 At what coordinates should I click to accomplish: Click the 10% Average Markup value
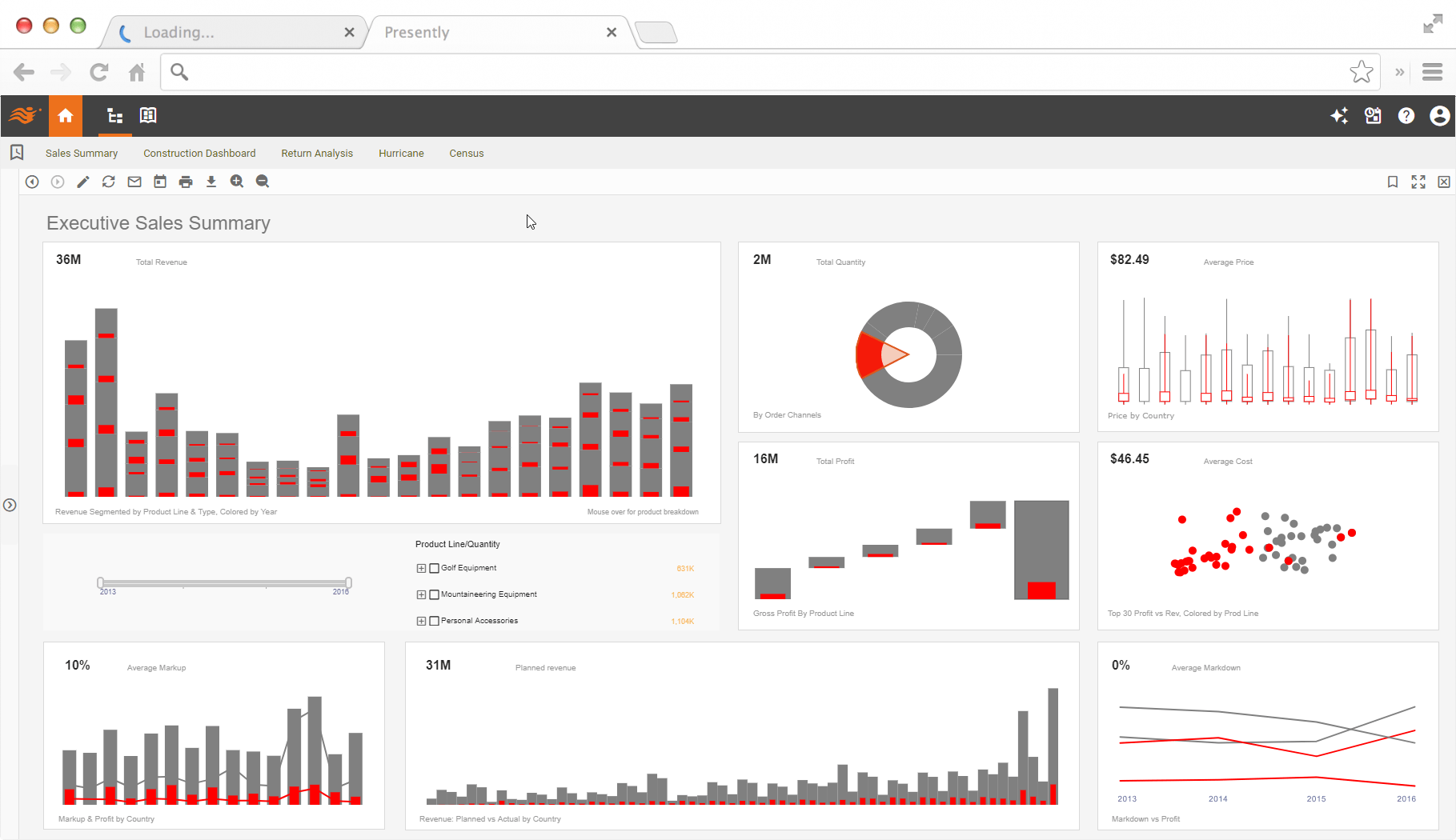tap(78, 665)
